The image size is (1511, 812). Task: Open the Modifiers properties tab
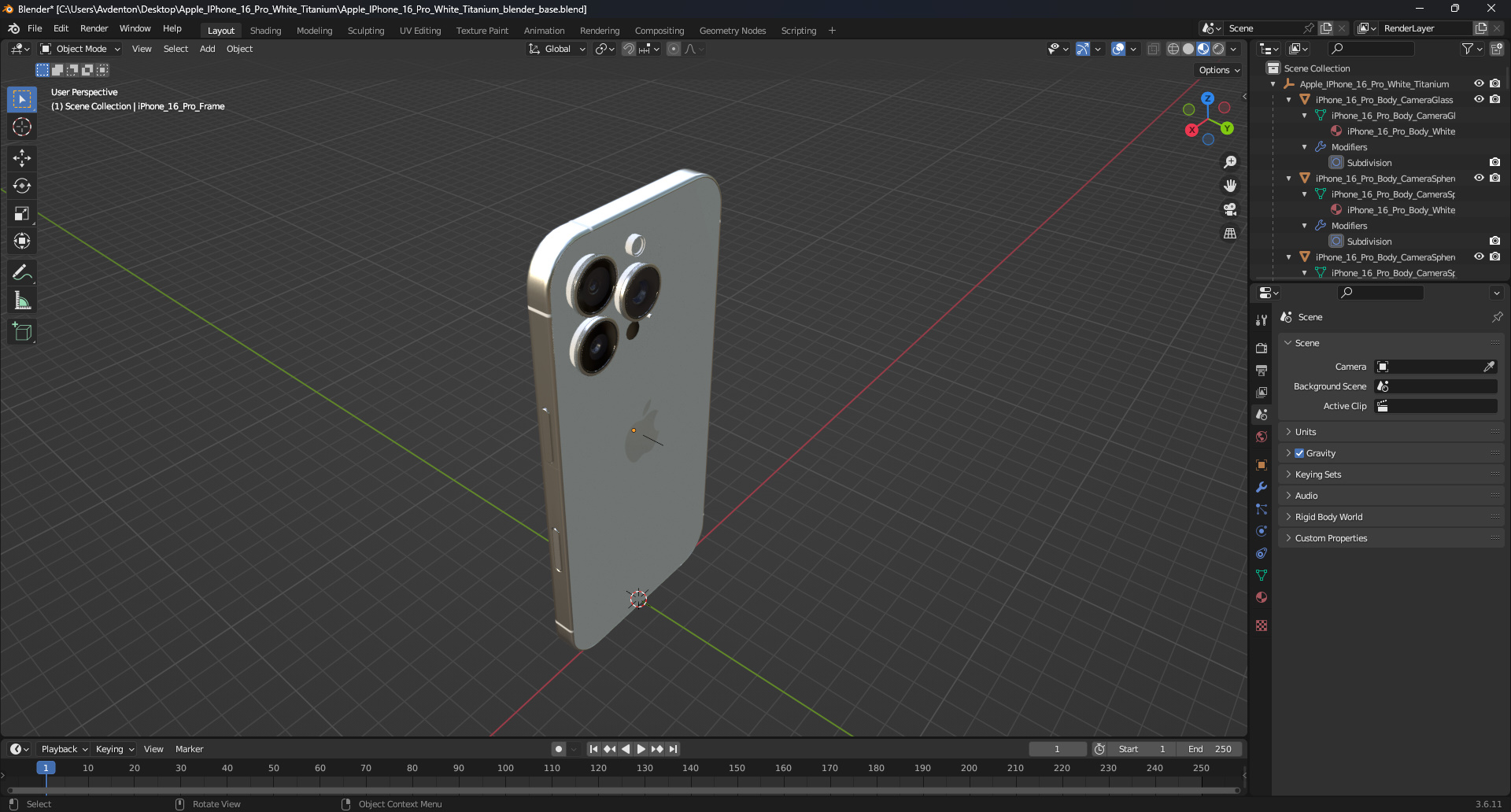tap(1262, 487)
